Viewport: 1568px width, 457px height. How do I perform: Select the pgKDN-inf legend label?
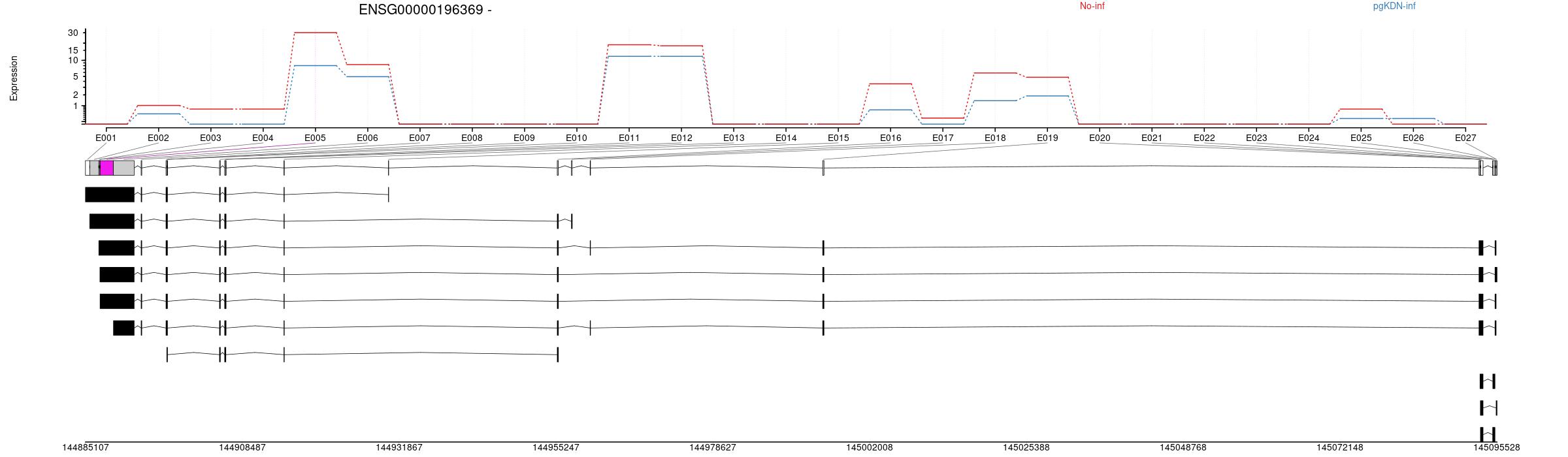coord(1394,6)
